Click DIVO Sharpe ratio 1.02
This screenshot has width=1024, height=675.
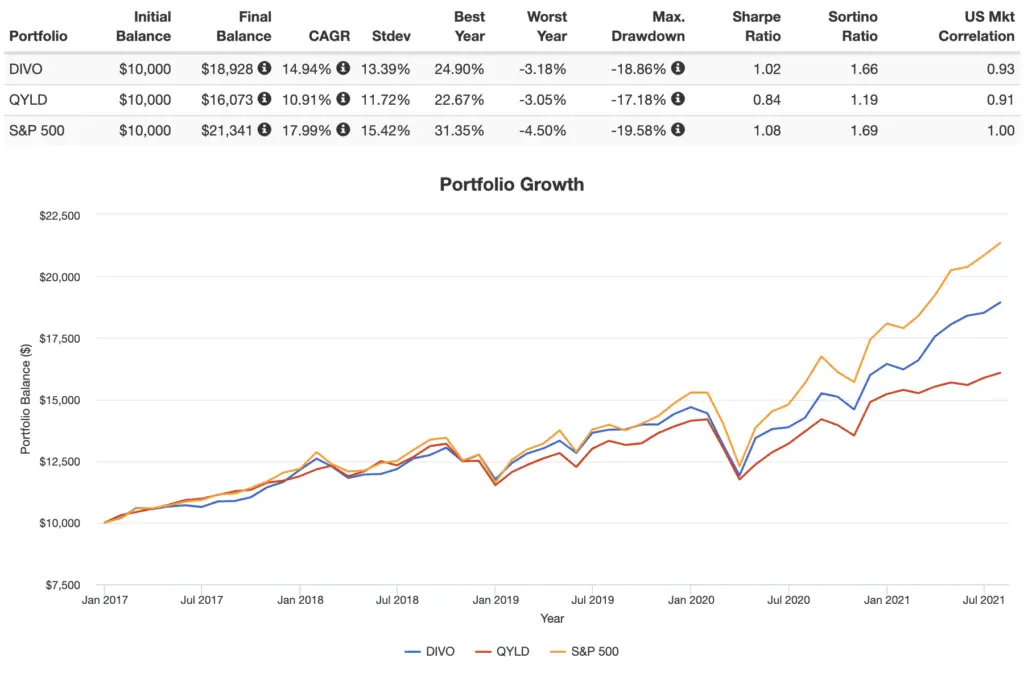[x=767, y=69]
